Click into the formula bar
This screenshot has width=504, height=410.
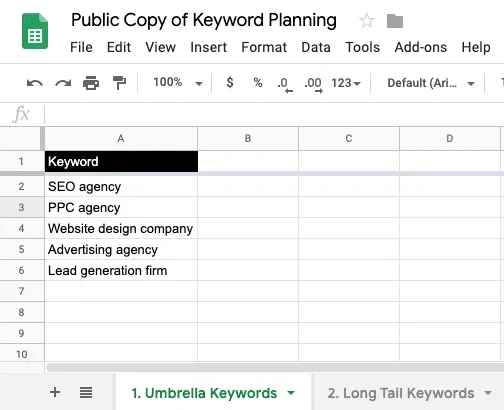(x=273, y=114)
